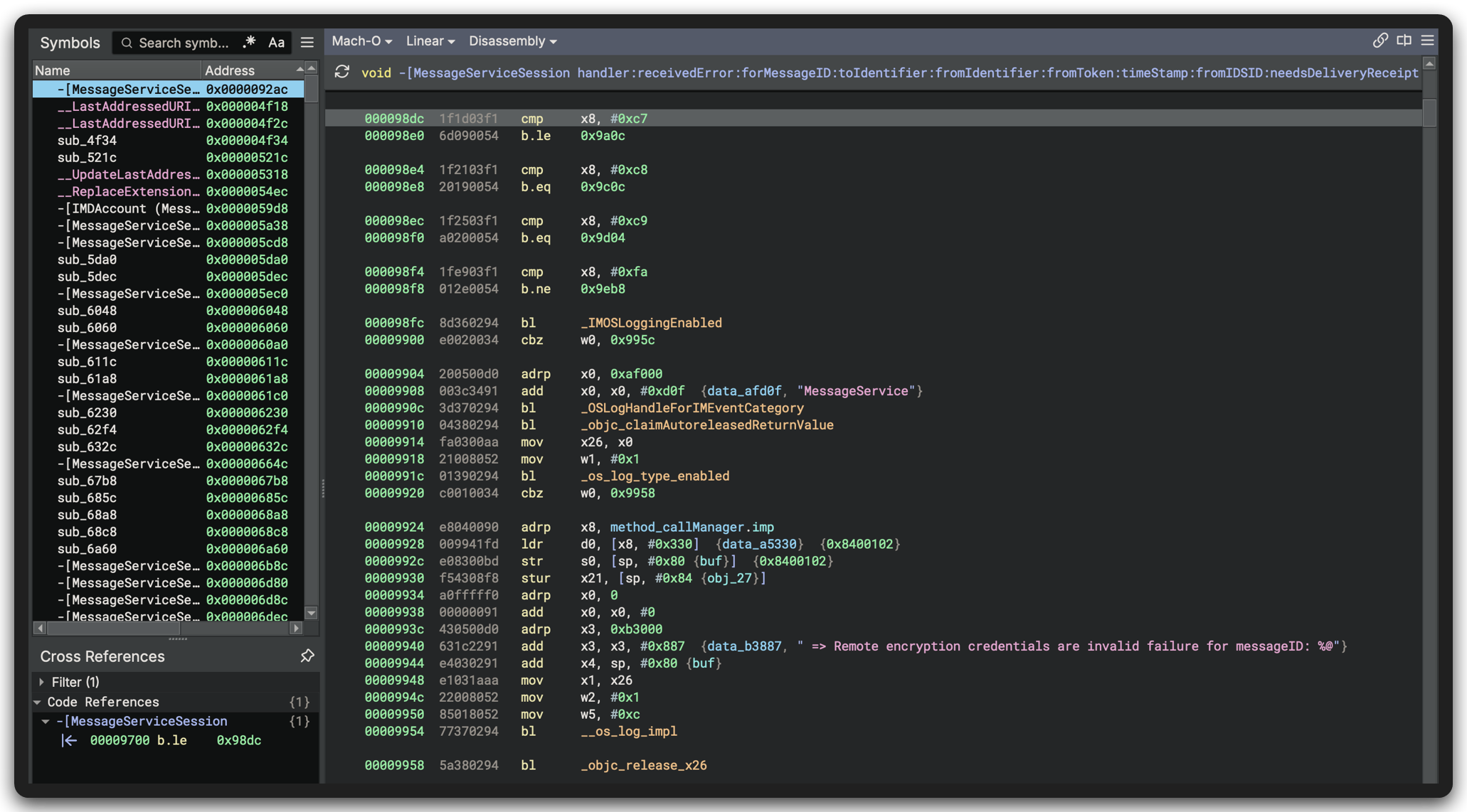Select symbol sub_4f34
The width and height of the screenshot is (1467, 812).
click(168, 140)
